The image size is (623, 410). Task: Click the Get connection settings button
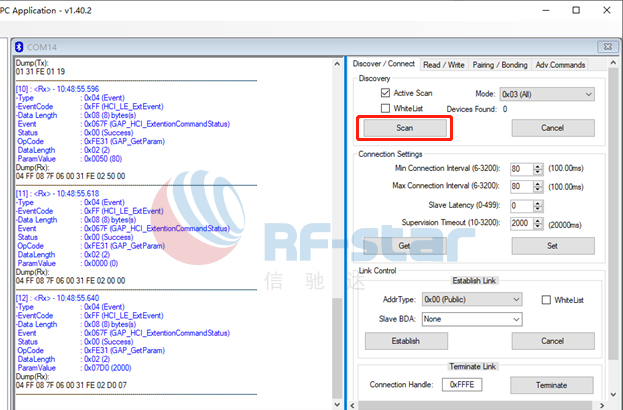pyautogui.click(x=404, y=246)
